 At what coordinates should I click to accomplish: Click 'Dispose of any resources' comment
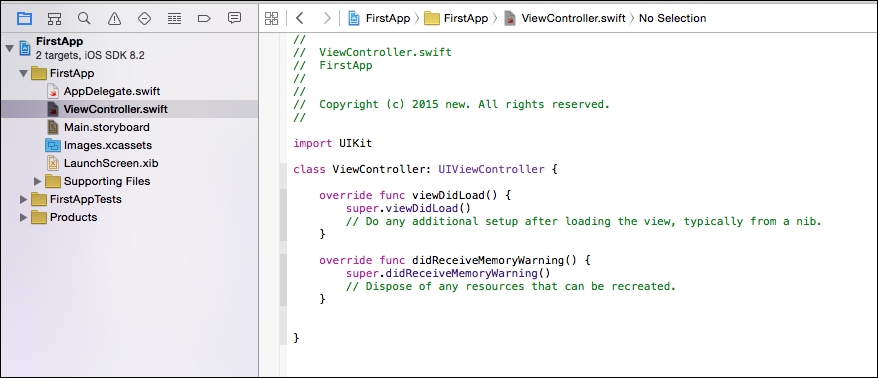(x=511, y=286)
